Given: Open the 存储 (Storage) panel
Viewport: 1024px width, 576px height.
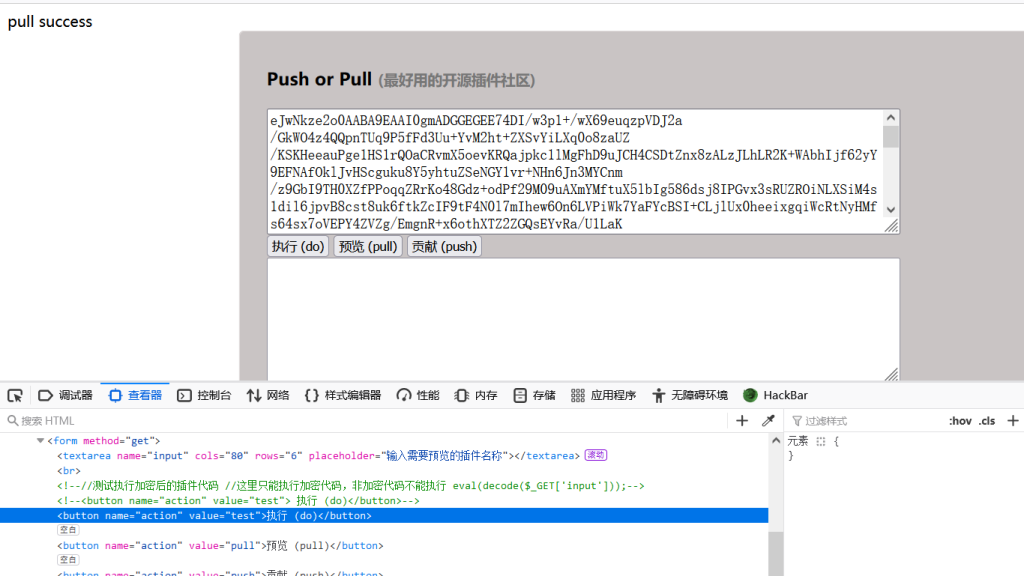Looking at the screenshot, I should 534,395.
